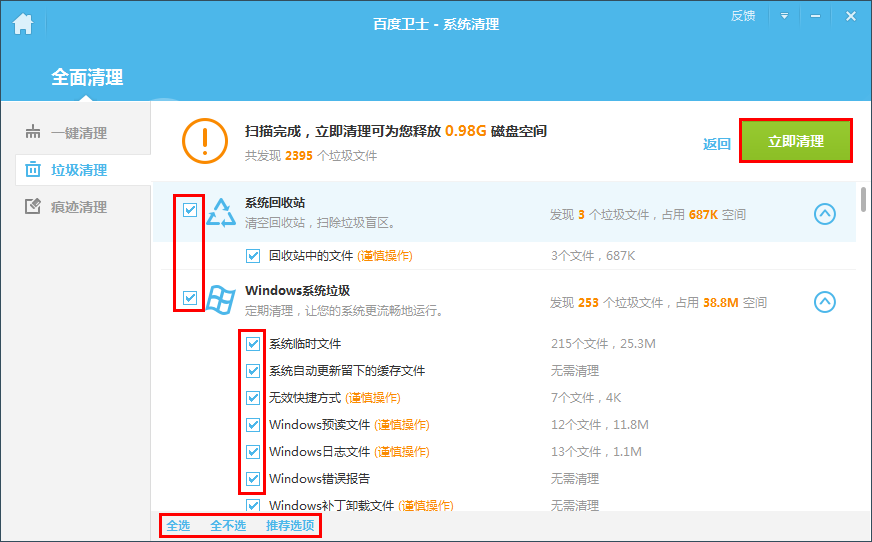Image resolution: width=872 pixels, height=542 pixels.
Task: Uncheck the 系统回收站 category checkbox
Action: 190,210
